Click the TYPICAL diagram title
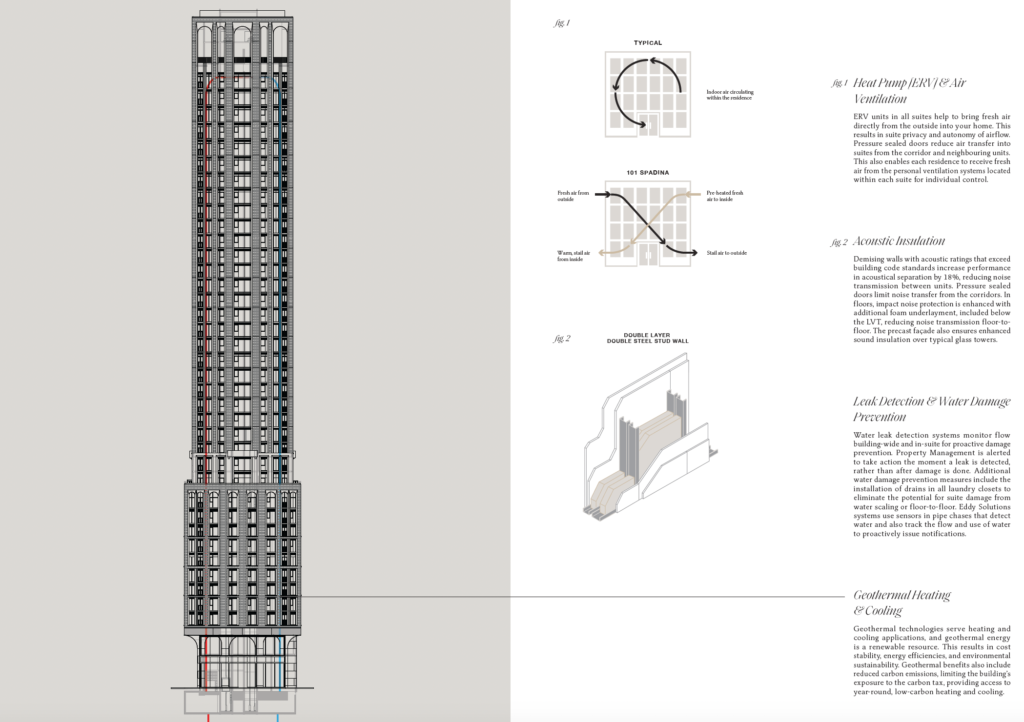The width and height of the screenshot is (1024, 722). [x=647, y=43]
